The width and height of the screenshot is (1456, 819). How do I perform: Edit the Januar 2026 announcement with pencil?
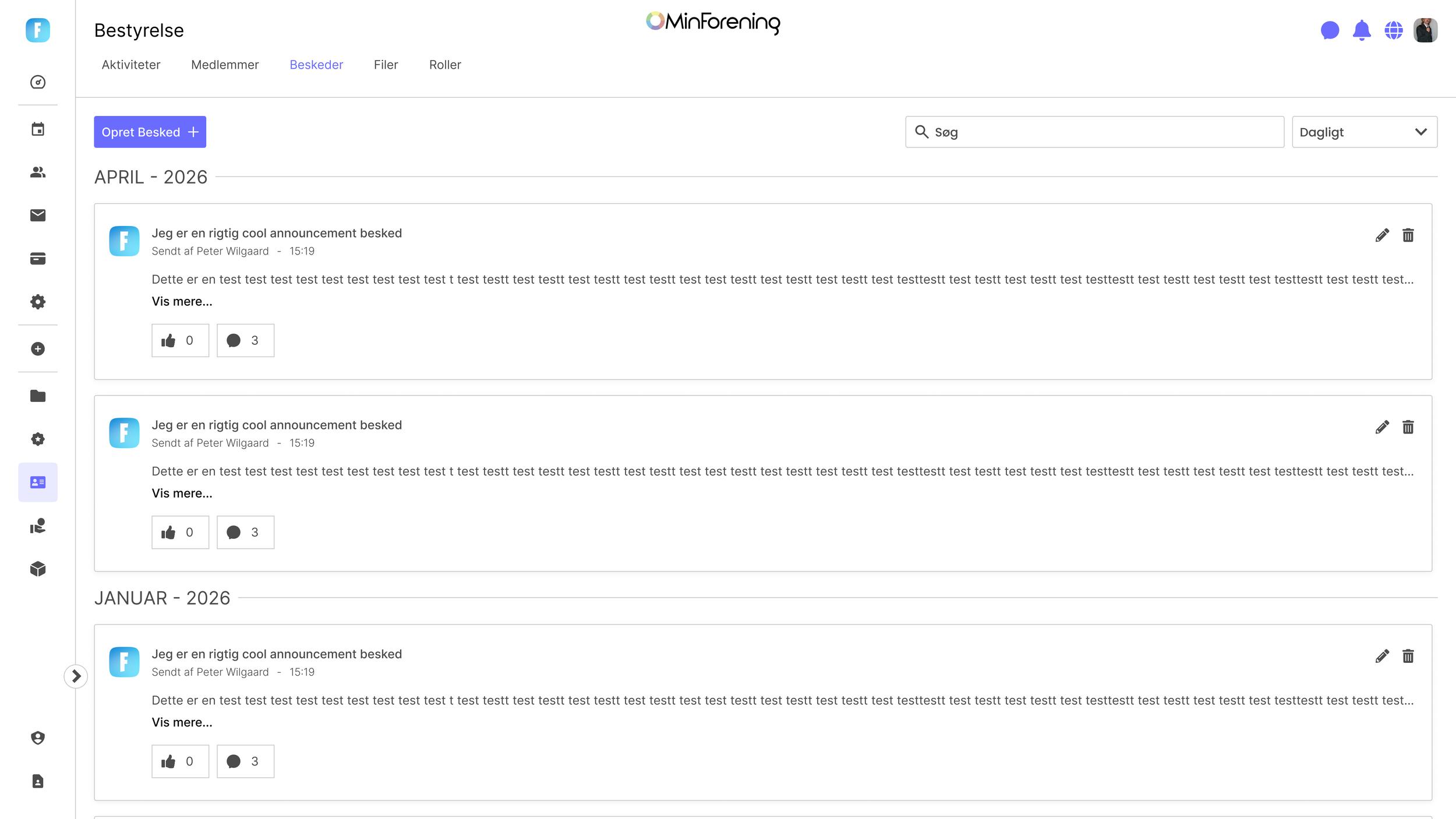point(1383,656)
